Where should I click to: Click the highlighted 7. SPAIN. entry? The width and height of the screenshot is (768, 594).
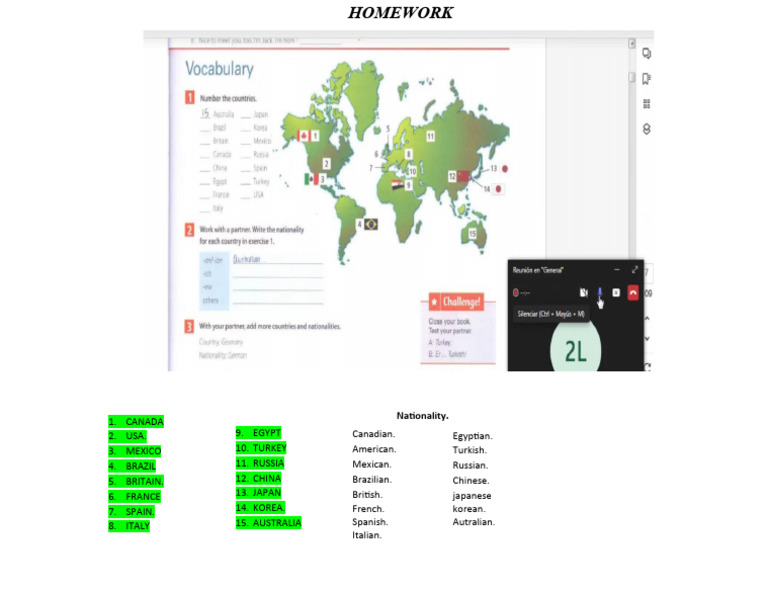(x=132, y=512)
